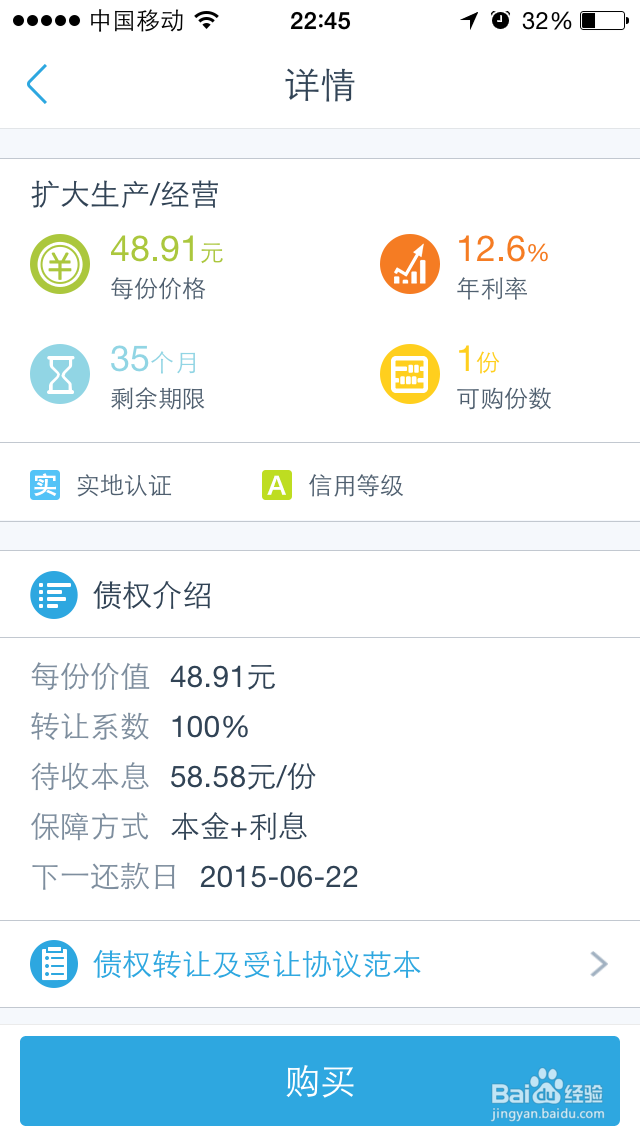Tap the Wi-Fi status icon

[207, 20]
